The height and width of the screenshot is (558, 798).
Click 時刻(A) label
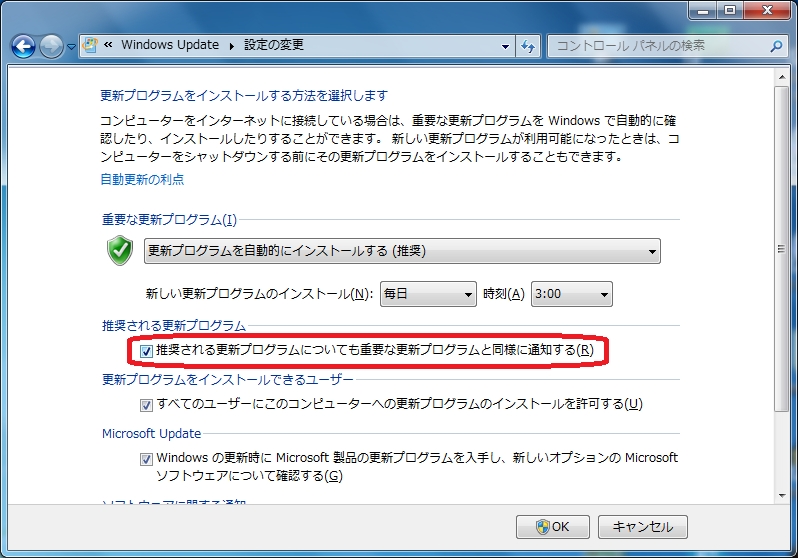click(503, 294)
